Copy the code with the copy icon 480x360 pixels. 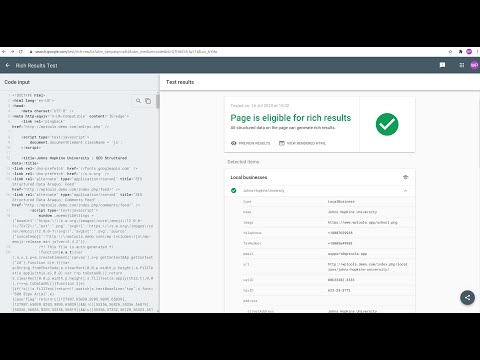coord(148,101)
